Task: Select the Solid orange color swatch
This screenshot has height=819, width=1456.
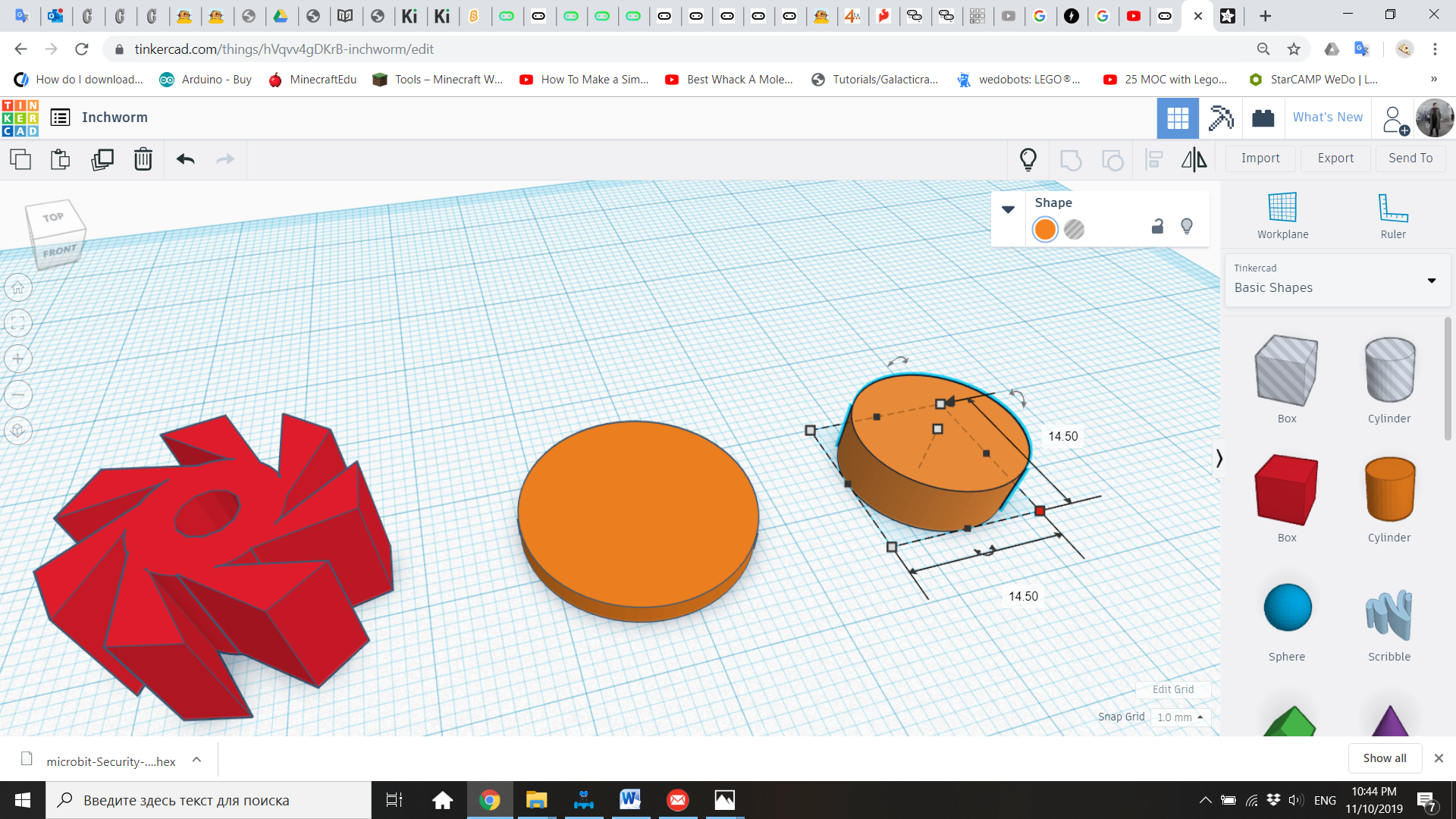Action: pyautogui.click(x=1045, y=229)
